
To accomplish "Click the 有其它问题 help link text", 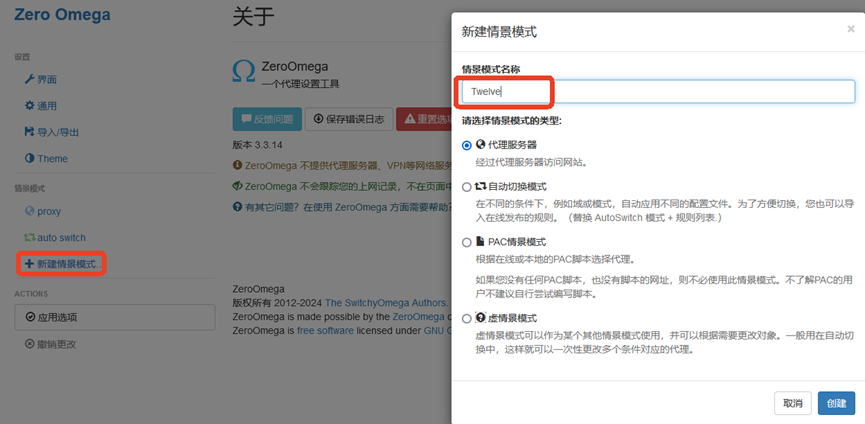I will pyautogui.click(x=348, y=207).
